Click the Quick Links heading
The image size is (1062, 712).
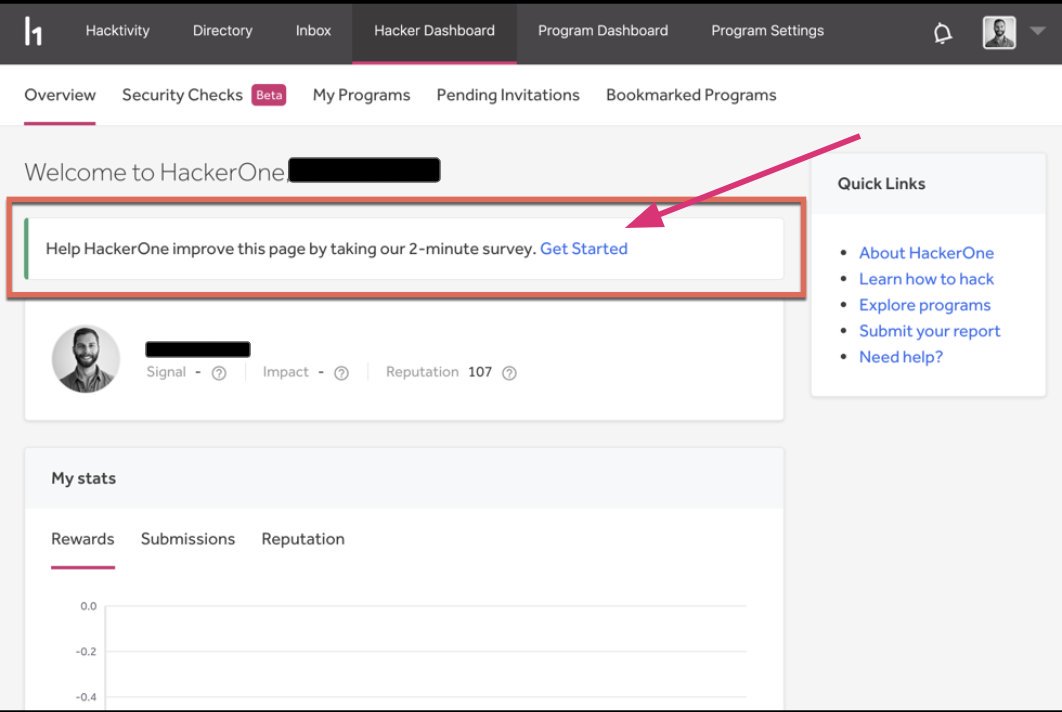click(x=881, y=184)
